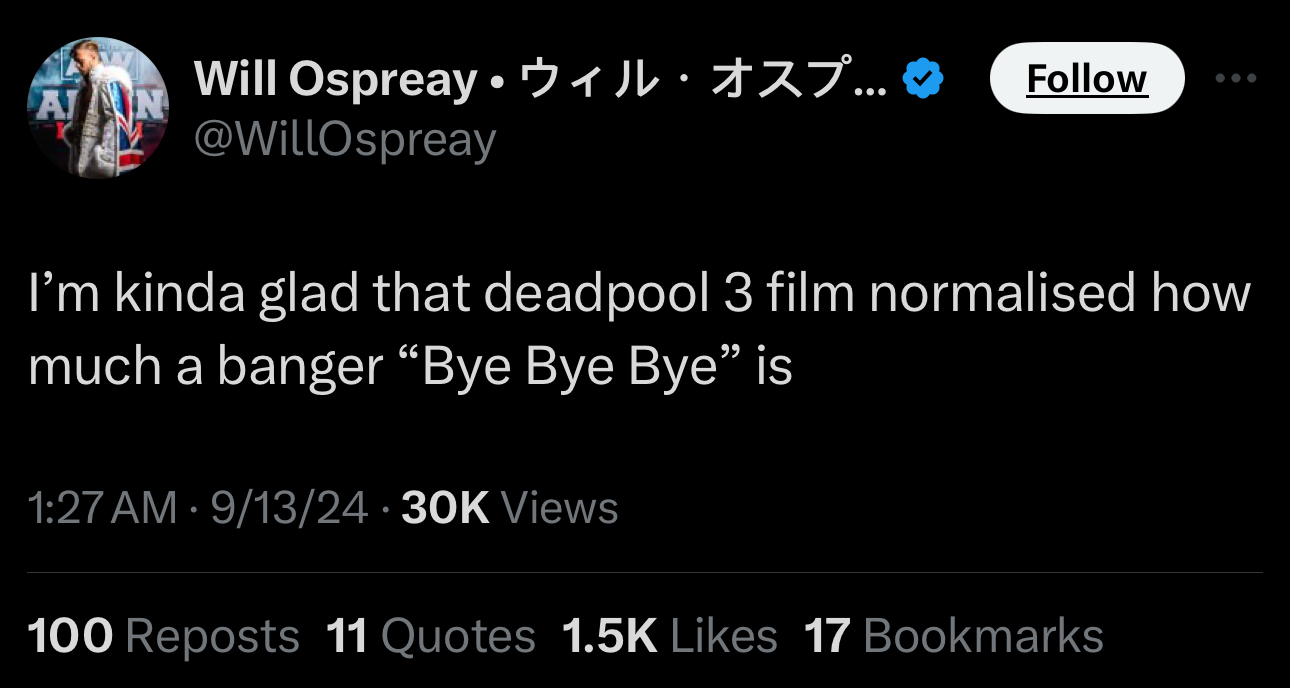Click the 17 Bookmarks count
The height and width of the screenshot is (688, 1290).
(x=954, y=636)
